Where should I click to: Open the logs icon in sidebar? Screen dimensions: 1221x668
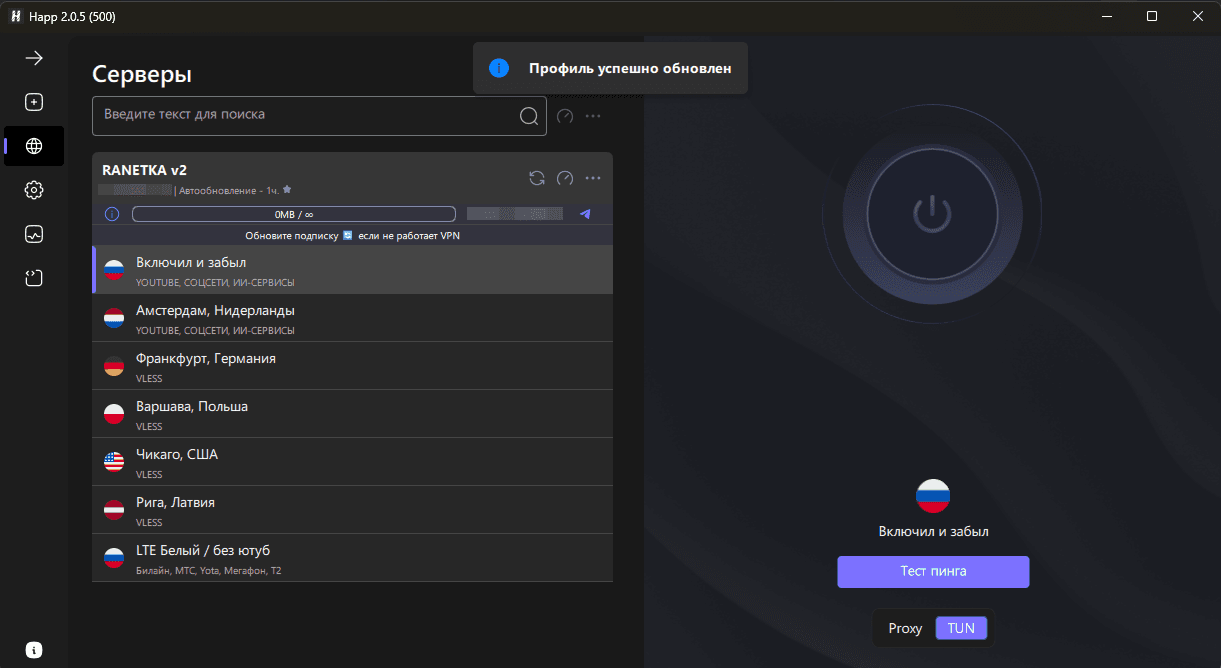[34, 278]
